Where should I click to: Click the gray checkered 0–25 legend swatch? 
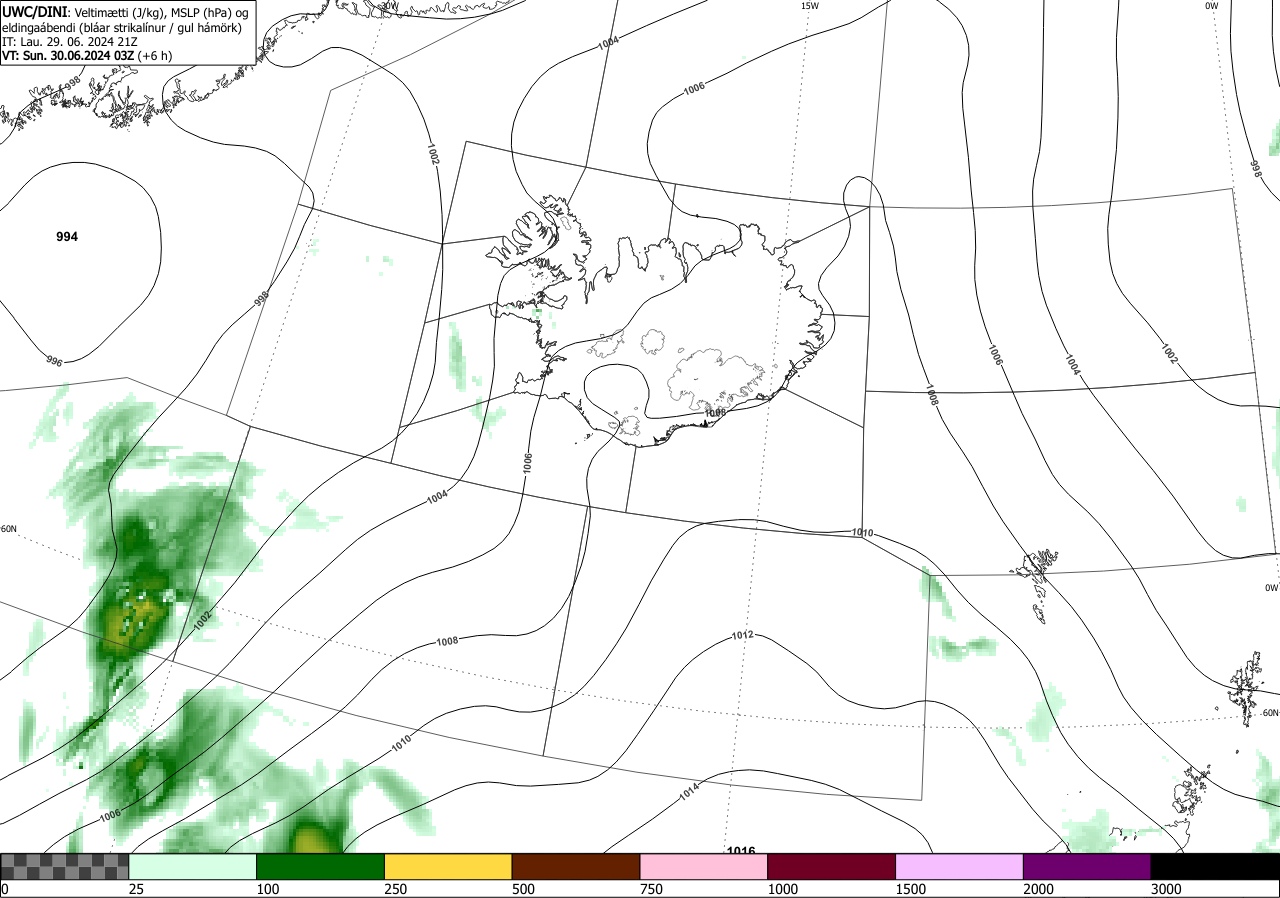pyautogui.click(x=64, y=866)
